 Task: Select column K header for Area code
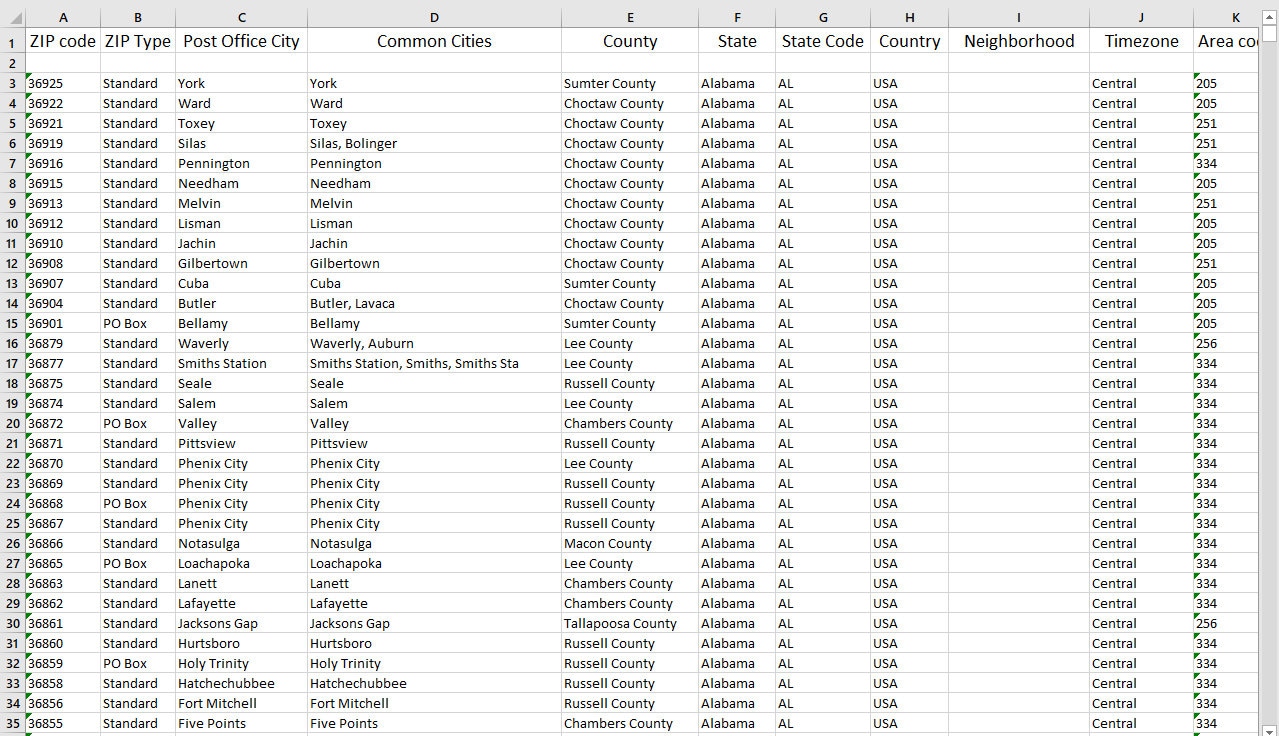[x=1235, y=17]
